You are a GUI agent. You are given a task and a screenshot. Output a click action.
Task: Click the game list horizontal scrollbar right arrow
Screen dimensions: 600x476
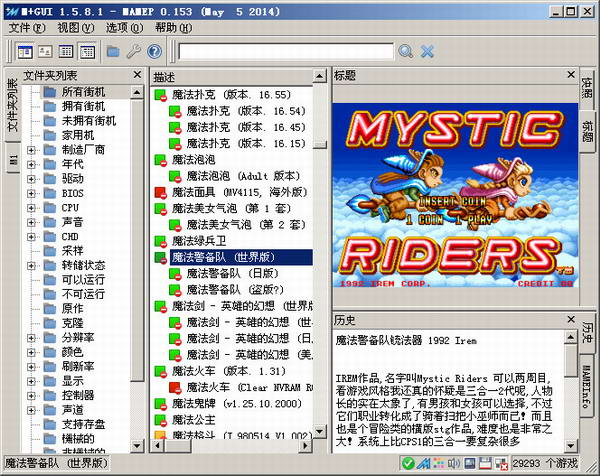click(305, 445)
